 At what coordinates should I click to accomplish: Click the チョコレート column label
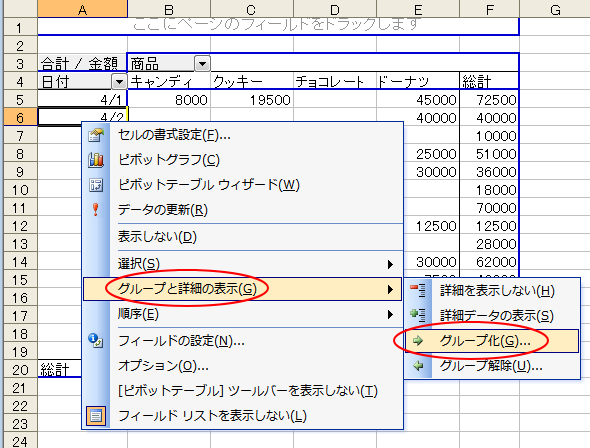[335, 81]
